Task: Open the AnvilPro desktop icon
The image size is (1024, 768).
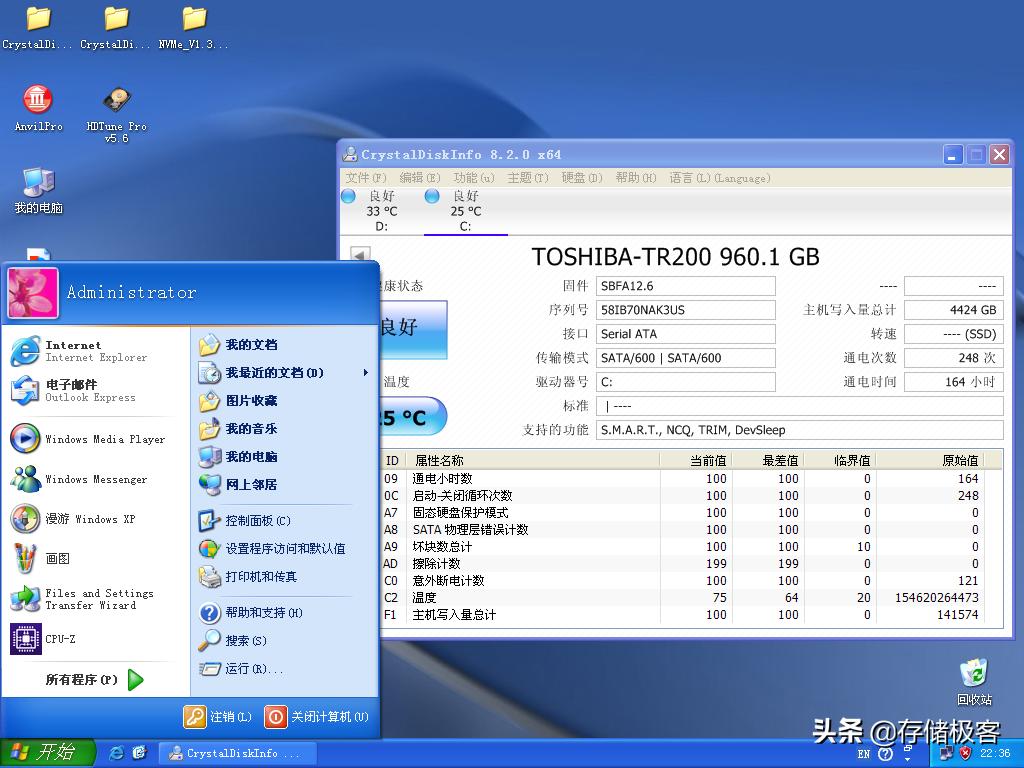Action: tap(38, 108)
